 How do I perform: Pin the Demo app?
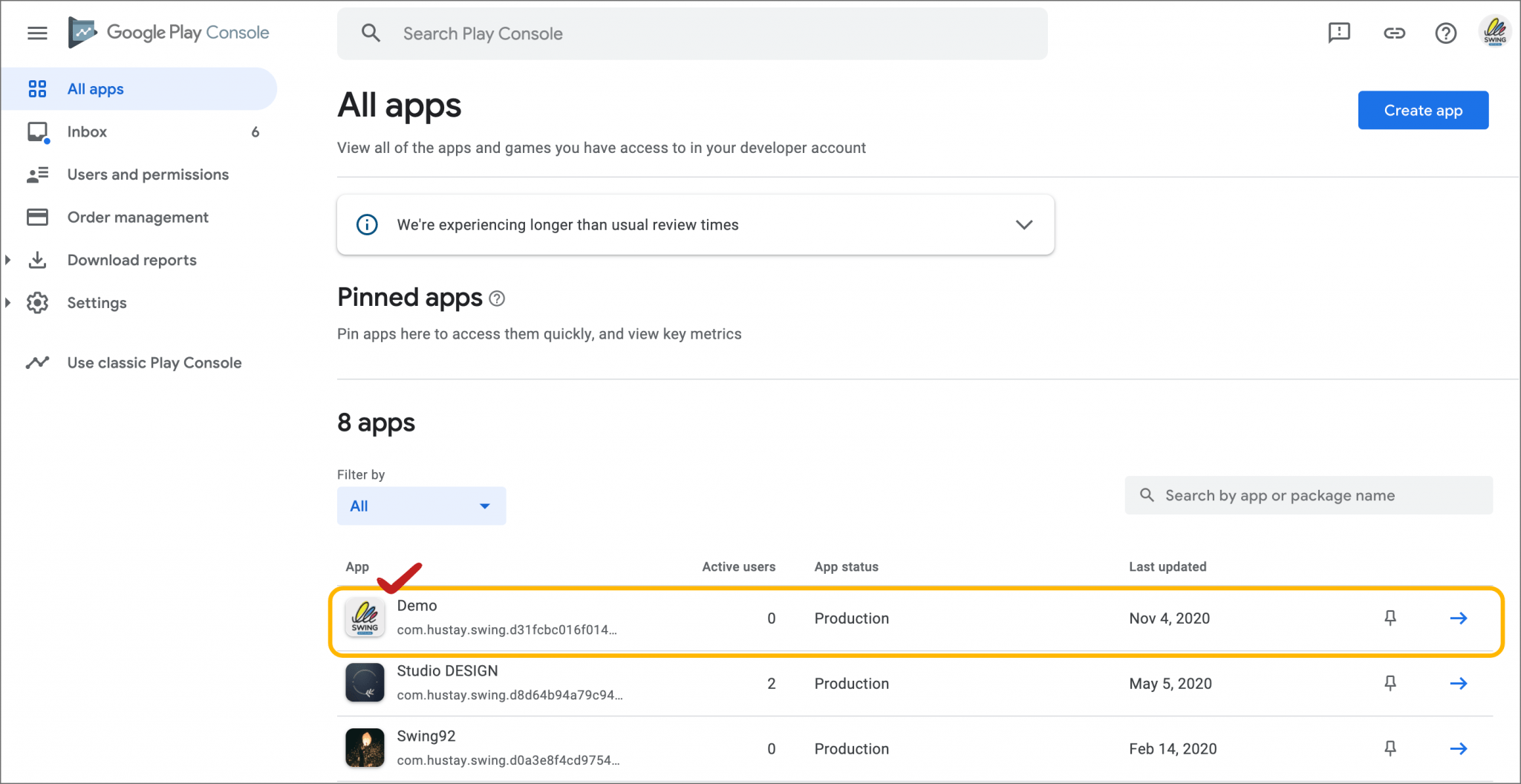[1390, 617]
